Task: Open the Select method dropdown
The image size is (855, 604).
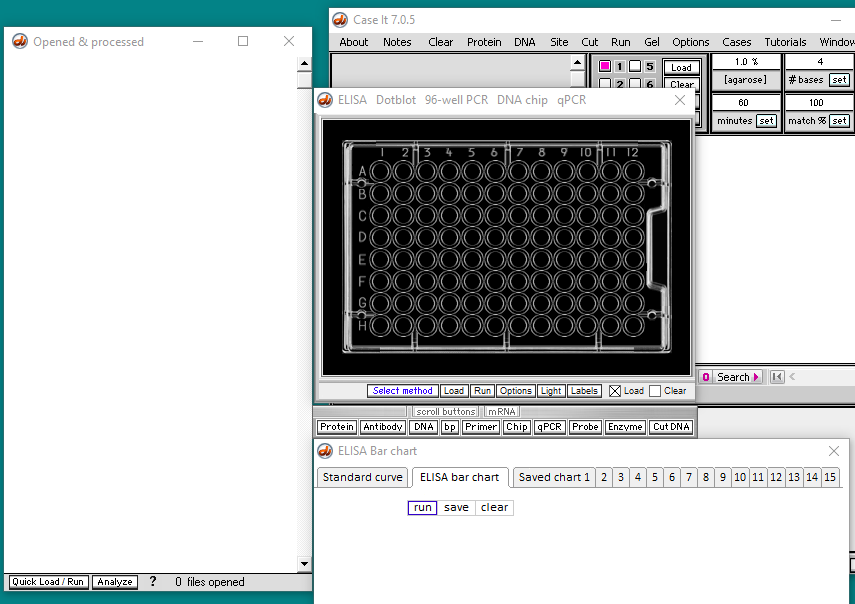Action: click(x=402, y=391)
